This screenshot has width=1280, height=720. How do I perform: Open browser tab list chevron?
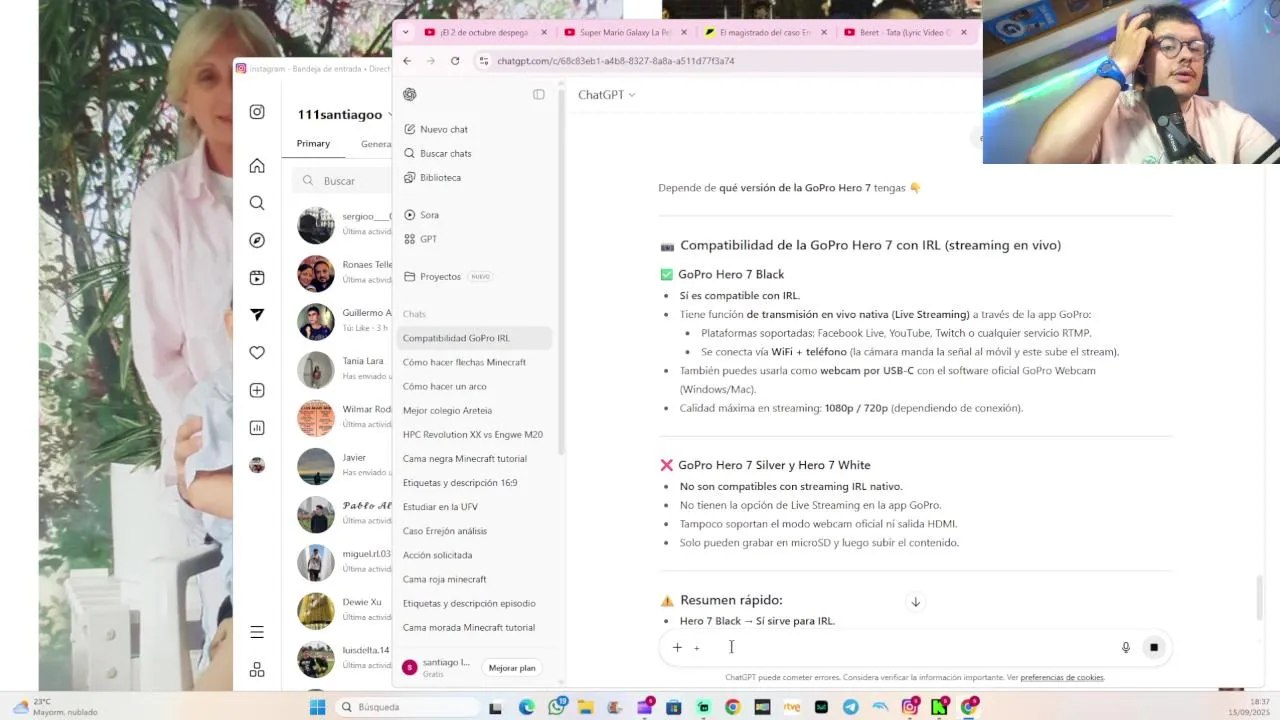coord(405,32)
